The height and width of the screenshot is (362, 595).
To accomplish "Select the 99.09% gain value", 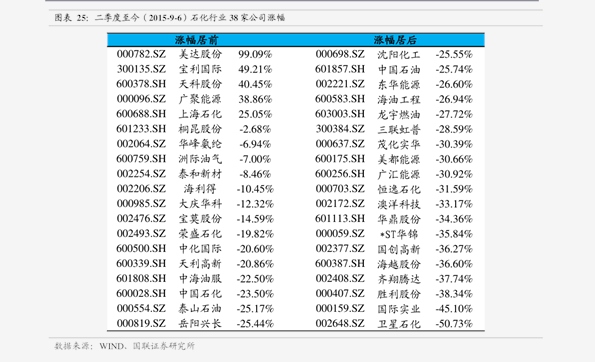I will click(255, 55).
